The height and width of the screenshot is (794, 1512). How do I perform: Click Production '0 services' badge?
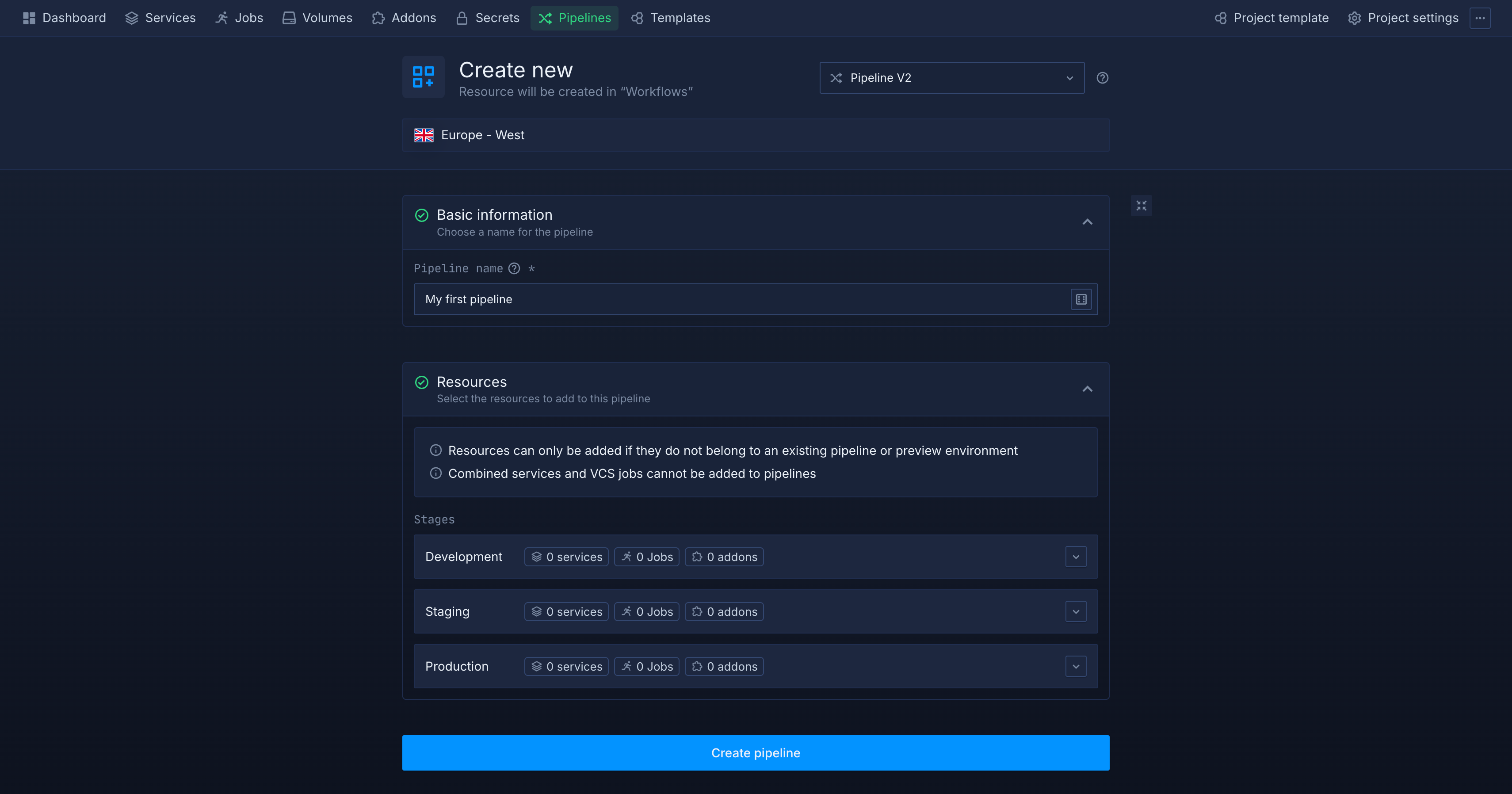pos(566,667)
